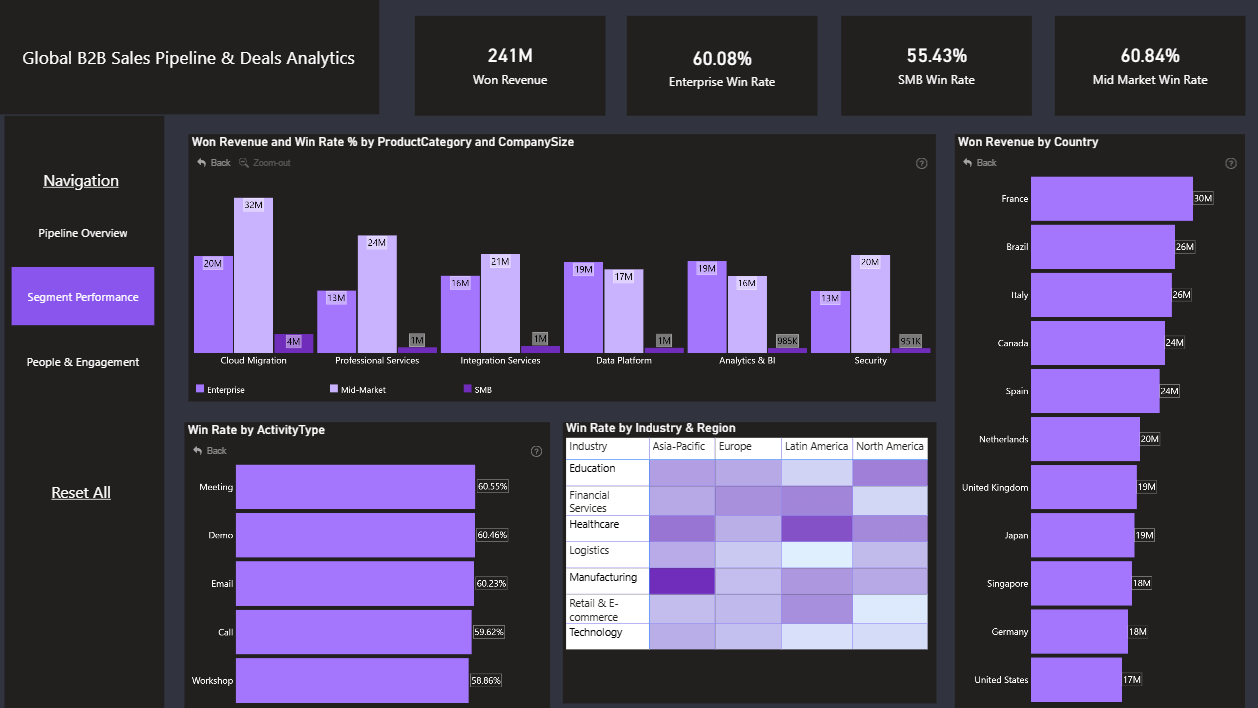1258x708 pixels.
Task: Select Manufacturing row label in matrix
Action: 608,581
